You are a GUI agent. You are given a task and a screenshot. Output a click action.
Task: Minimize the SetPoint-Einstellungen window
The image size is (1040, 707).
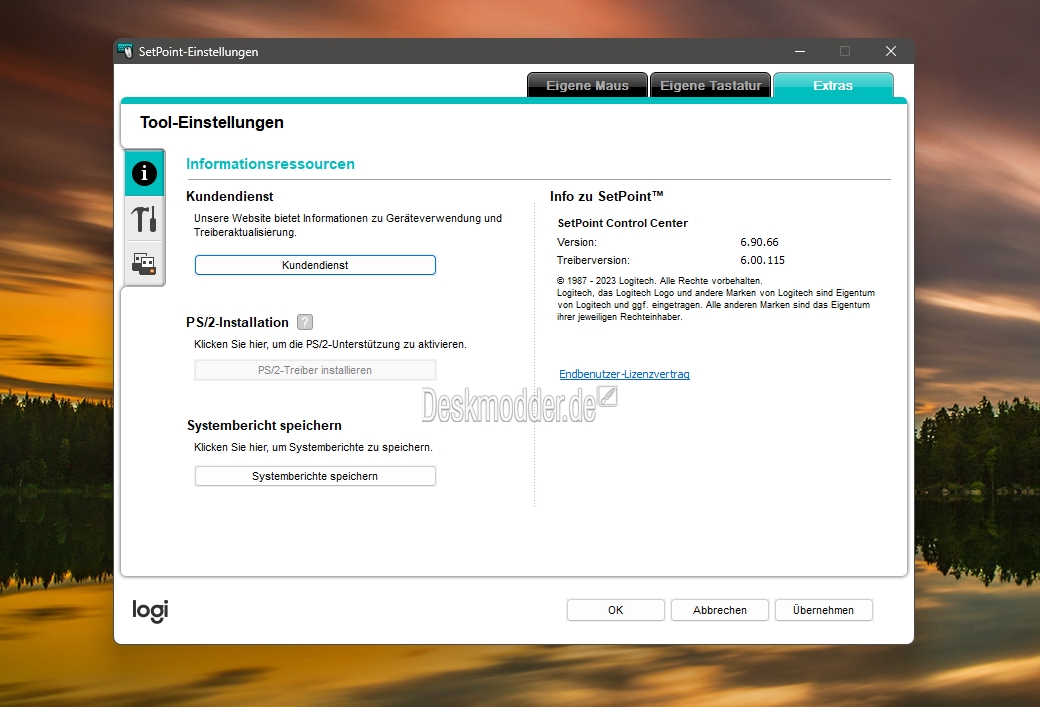pos(800,51)
